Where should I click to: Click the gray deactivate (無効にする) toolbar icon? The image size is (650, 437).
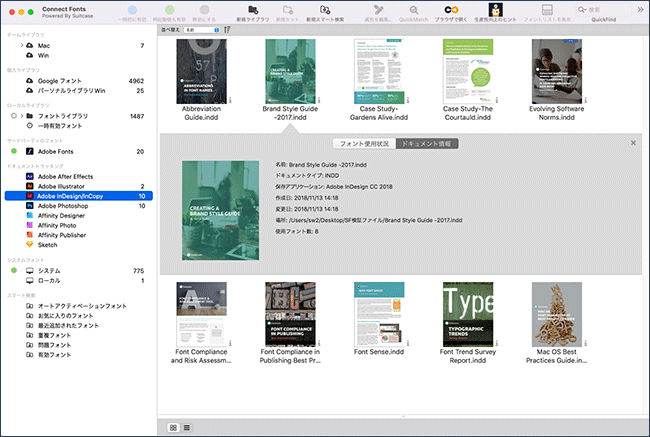(204, 10)
